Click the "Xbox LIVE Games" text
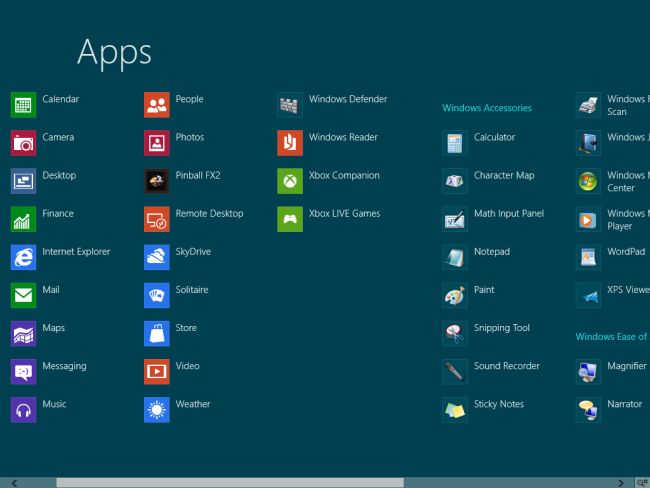Image resolution: width=650 pixels, height=488 pixels. click(x=344, y=214)
